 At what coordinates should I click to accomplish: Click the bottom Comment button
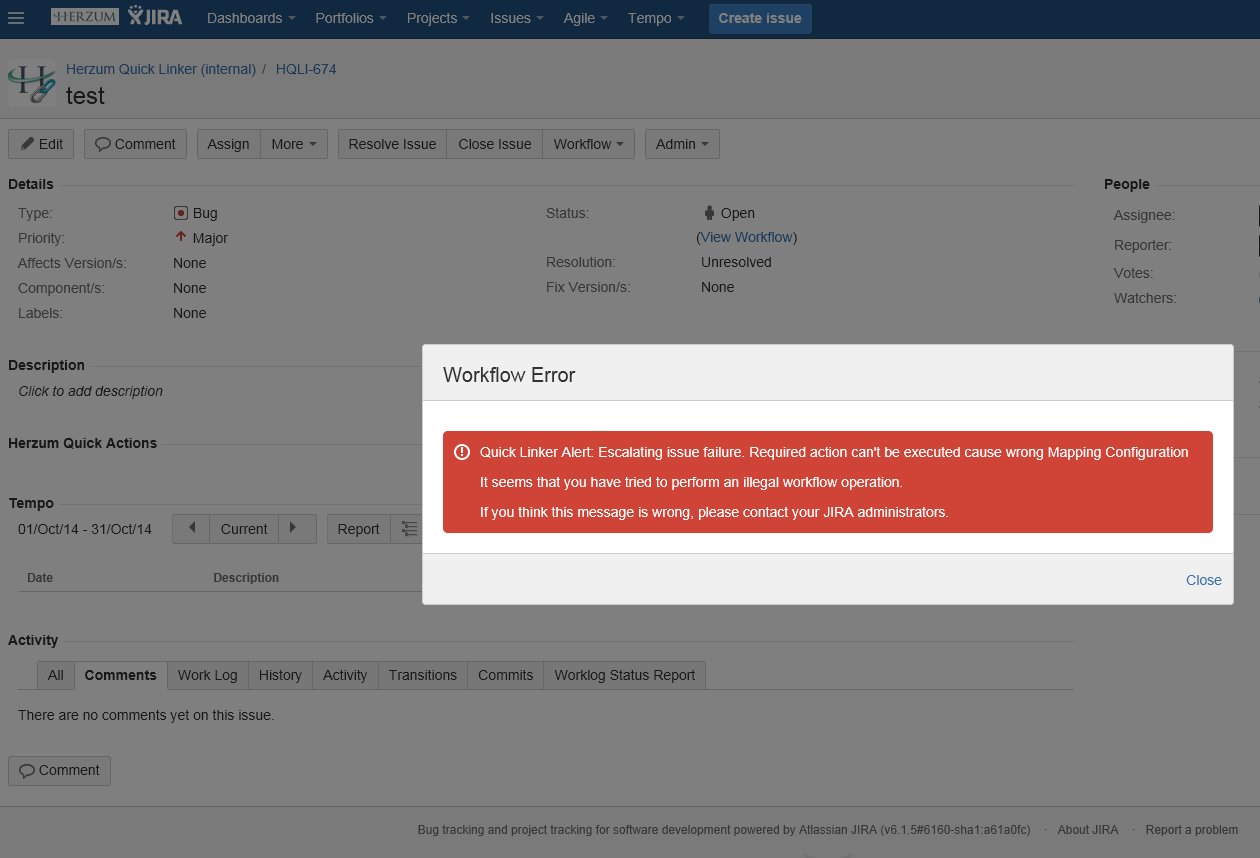coord(59,770)
